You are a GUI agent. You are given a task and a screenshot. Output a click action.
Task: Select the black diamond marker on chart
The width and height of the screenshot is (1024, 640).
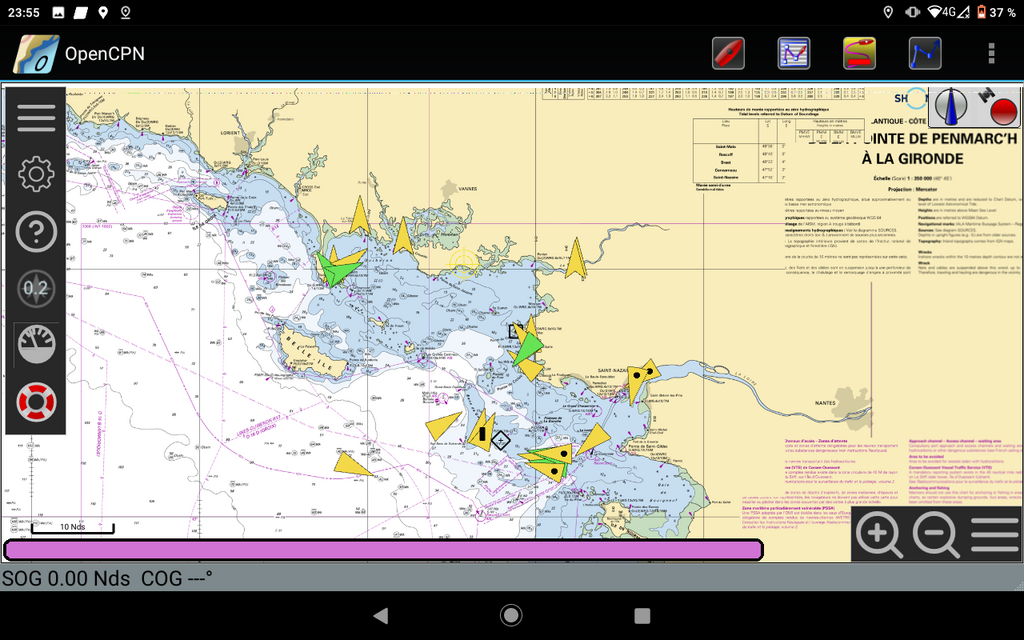click(500, 441)
